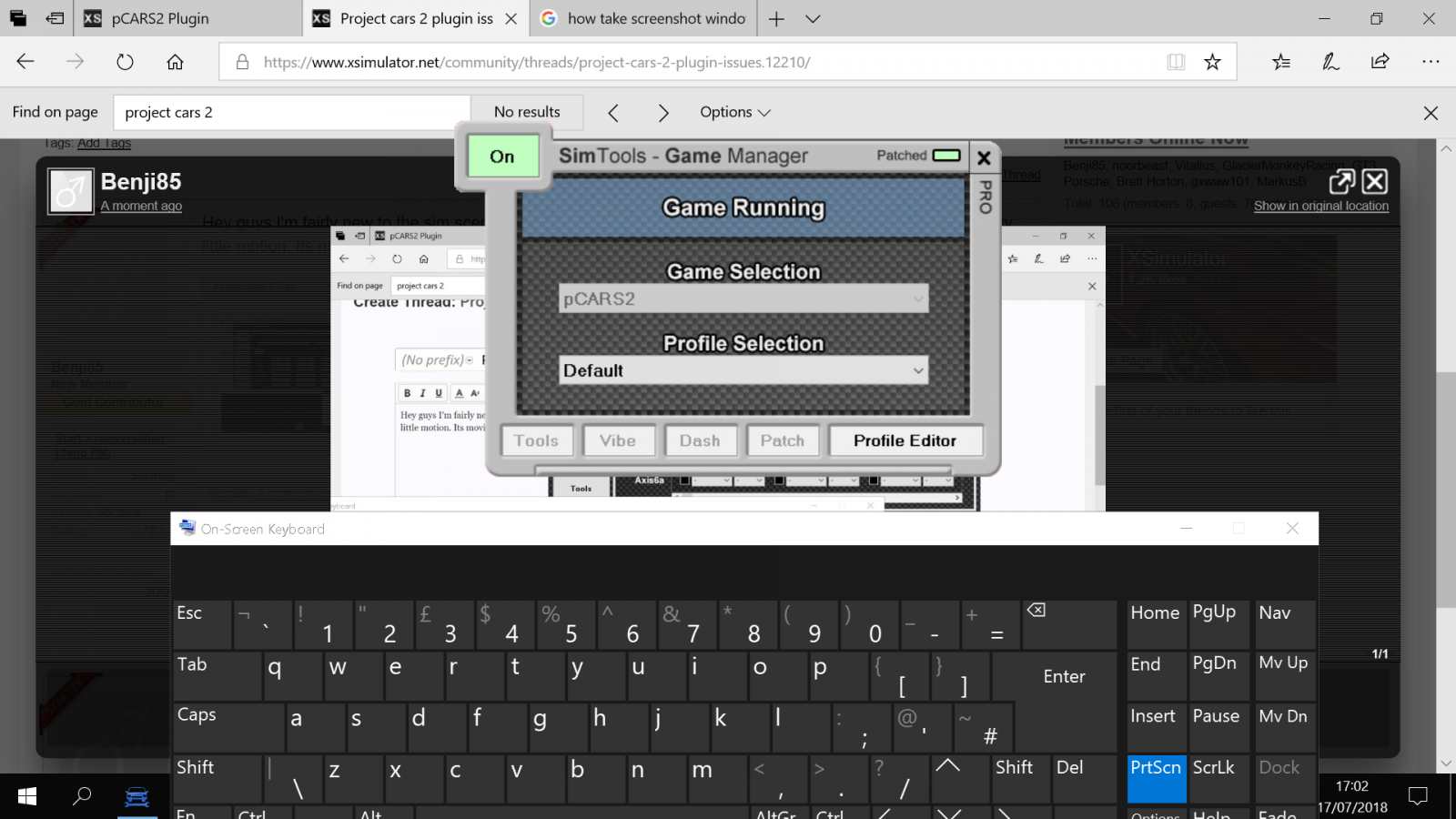
Task: Open a new browser tab
Action: point(776,18)
